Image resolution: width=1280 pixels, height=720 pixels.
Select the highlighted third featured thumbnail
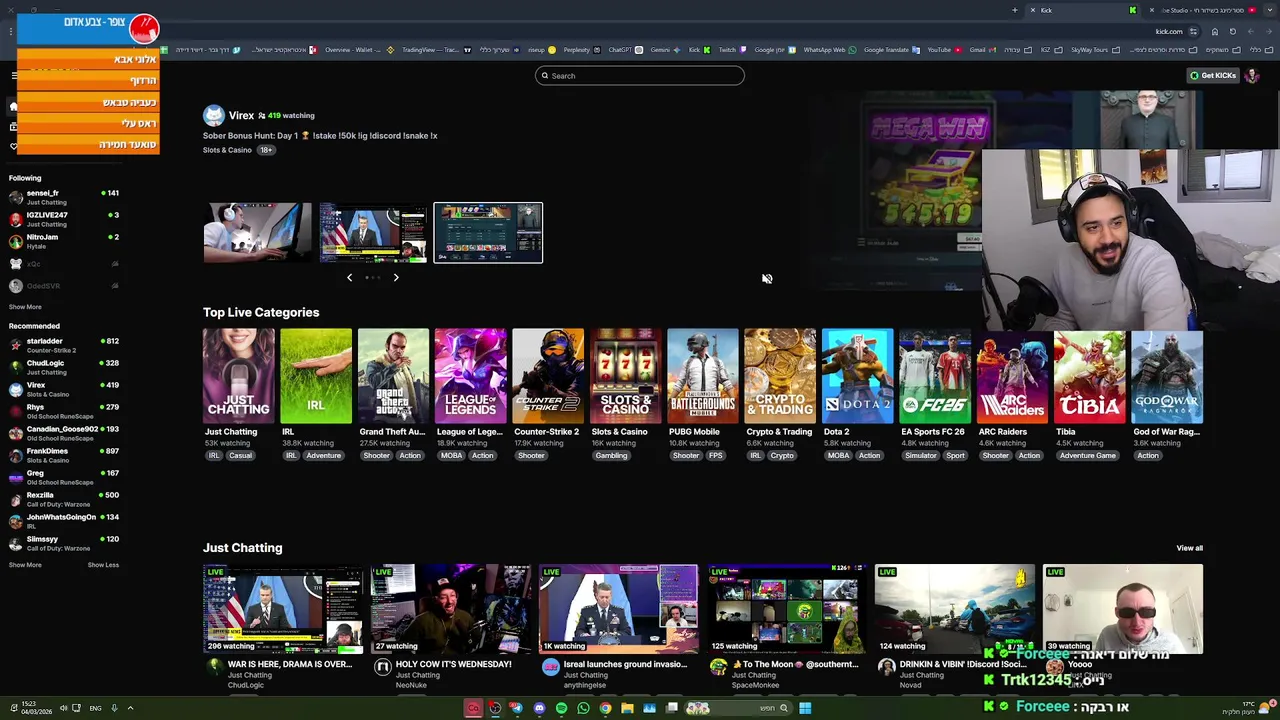(488, 233)
